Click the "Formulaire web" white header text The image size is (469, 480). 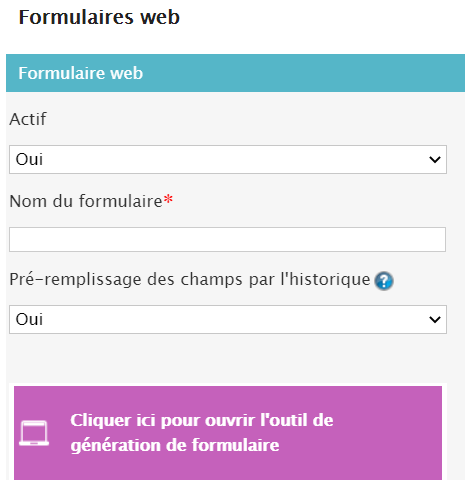[80, 73]
